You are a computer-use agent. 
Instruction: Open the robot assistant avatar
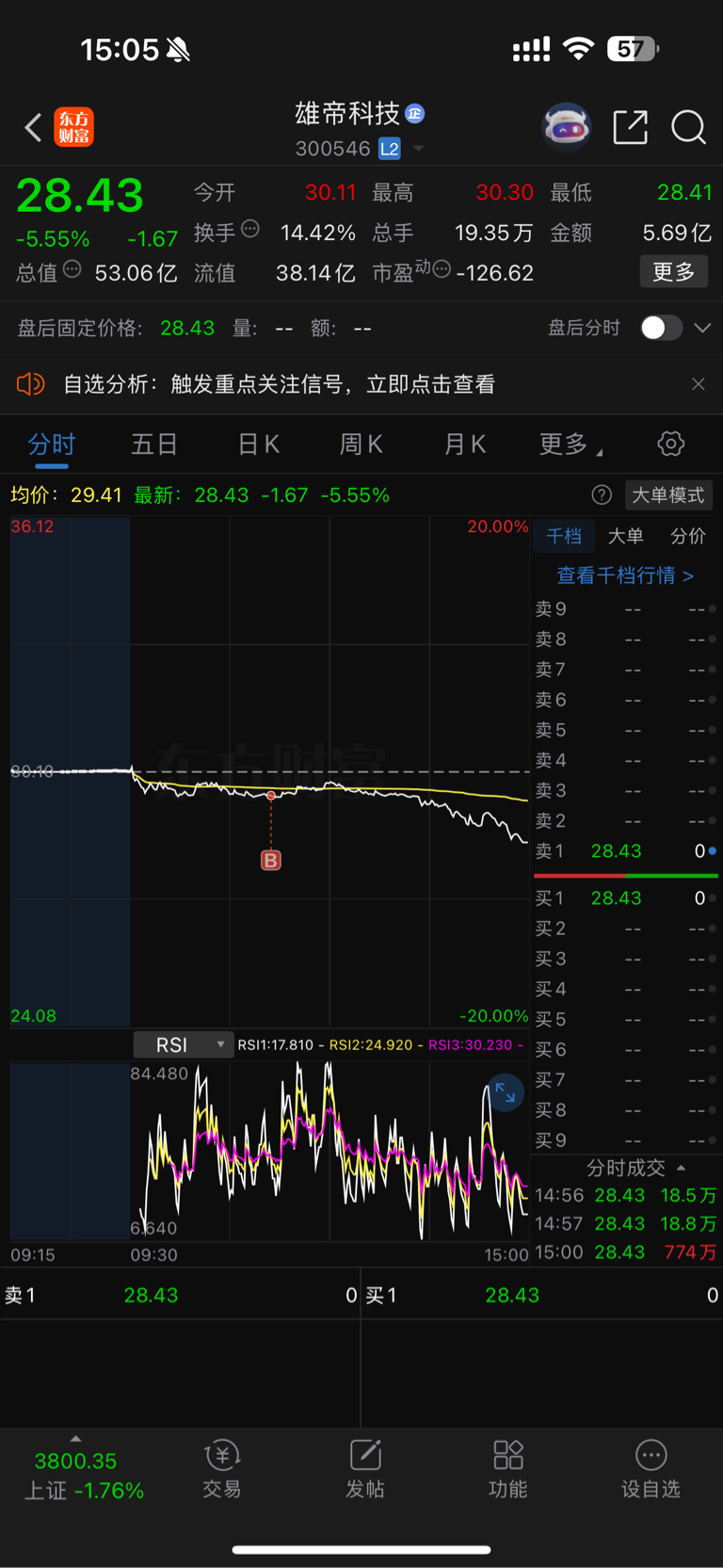tap(566, 126)
